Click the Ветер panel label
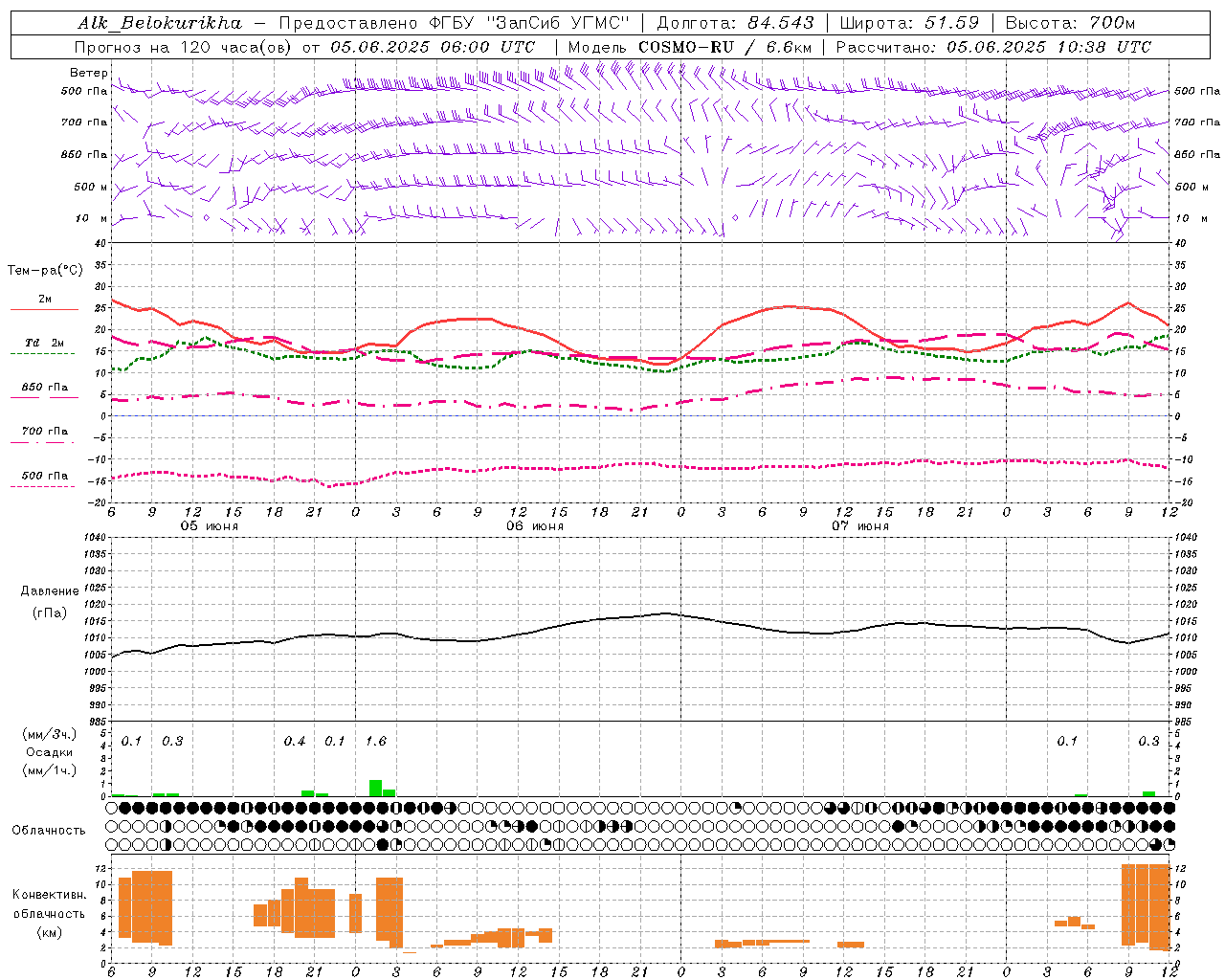This screenshot has width=1225, height=980. (x=87, y=73)
